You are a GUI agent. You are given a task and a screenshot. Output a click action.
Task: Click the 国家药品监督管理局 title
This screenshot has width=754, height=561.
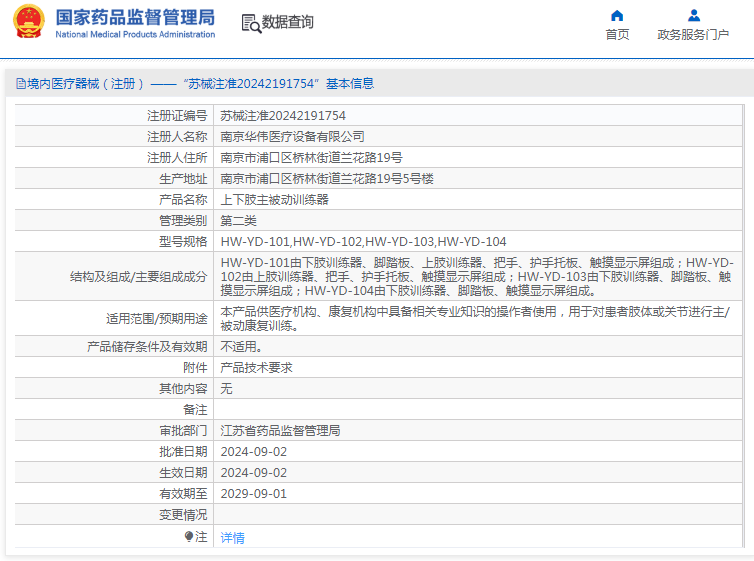pos(135,17)
